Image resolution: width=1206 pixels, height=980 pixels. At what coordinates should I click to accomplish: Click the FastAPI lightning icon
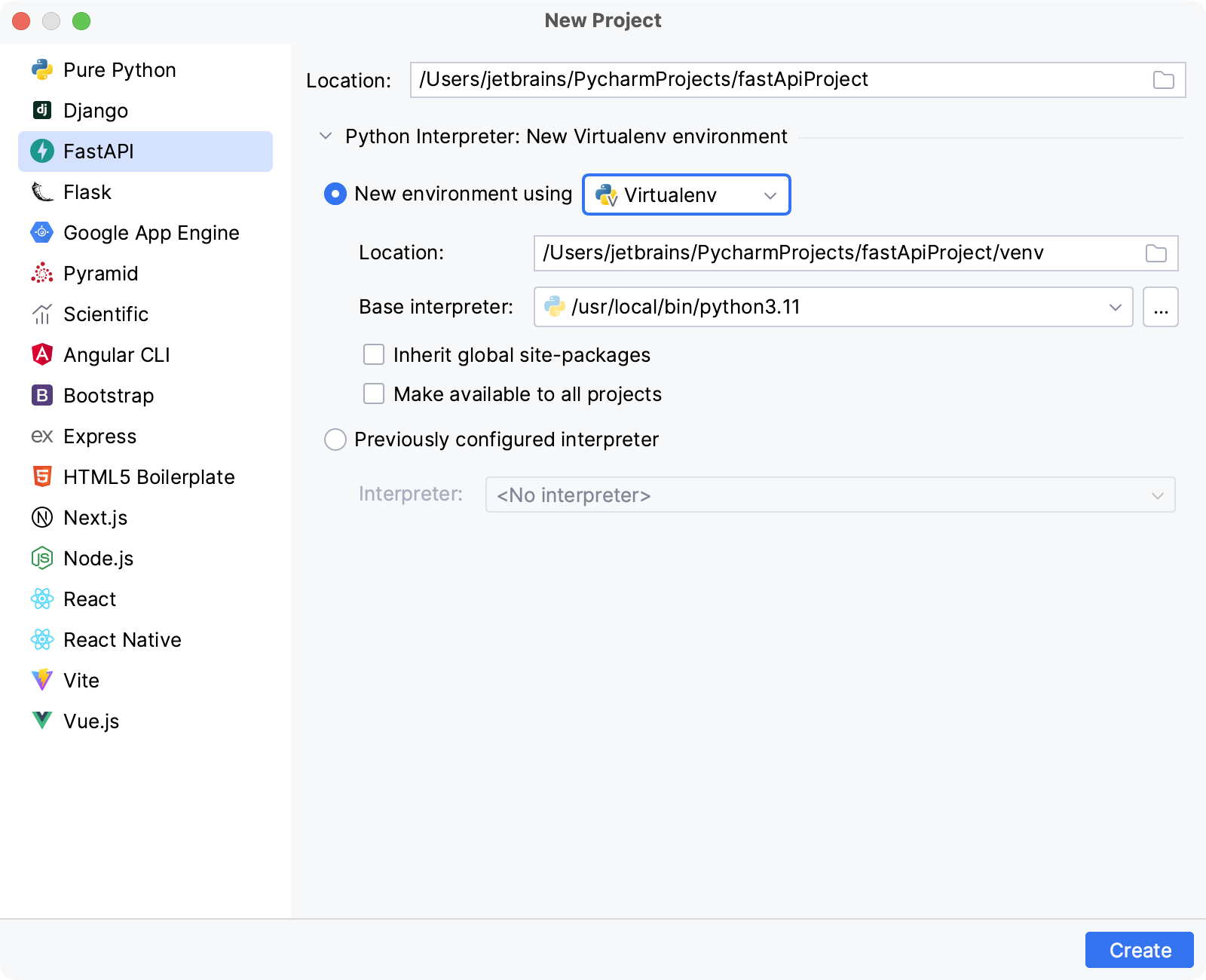click(x=42, y=151)
